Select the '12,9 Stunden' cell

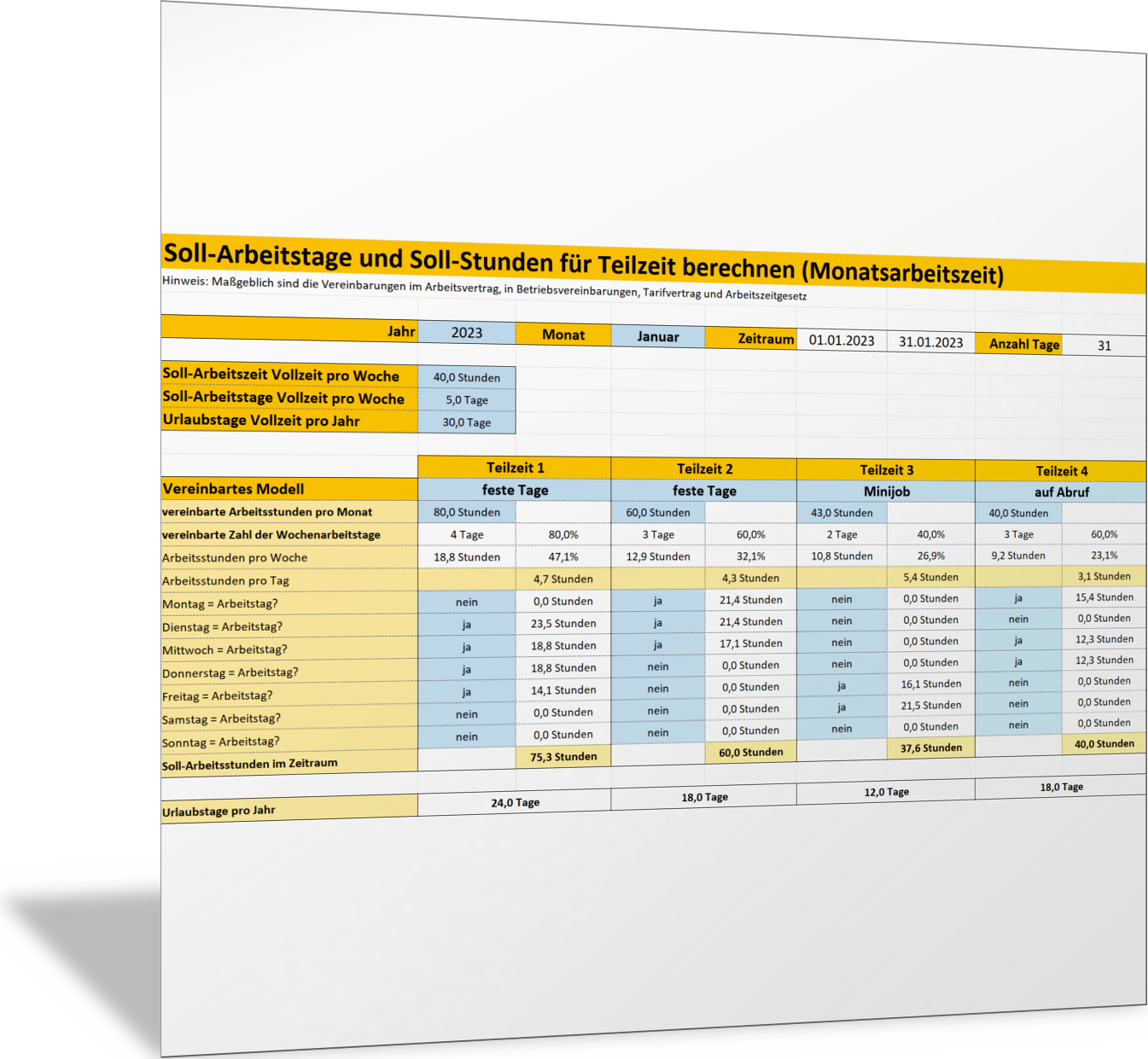pyautogui.click(x=658, y=556)
